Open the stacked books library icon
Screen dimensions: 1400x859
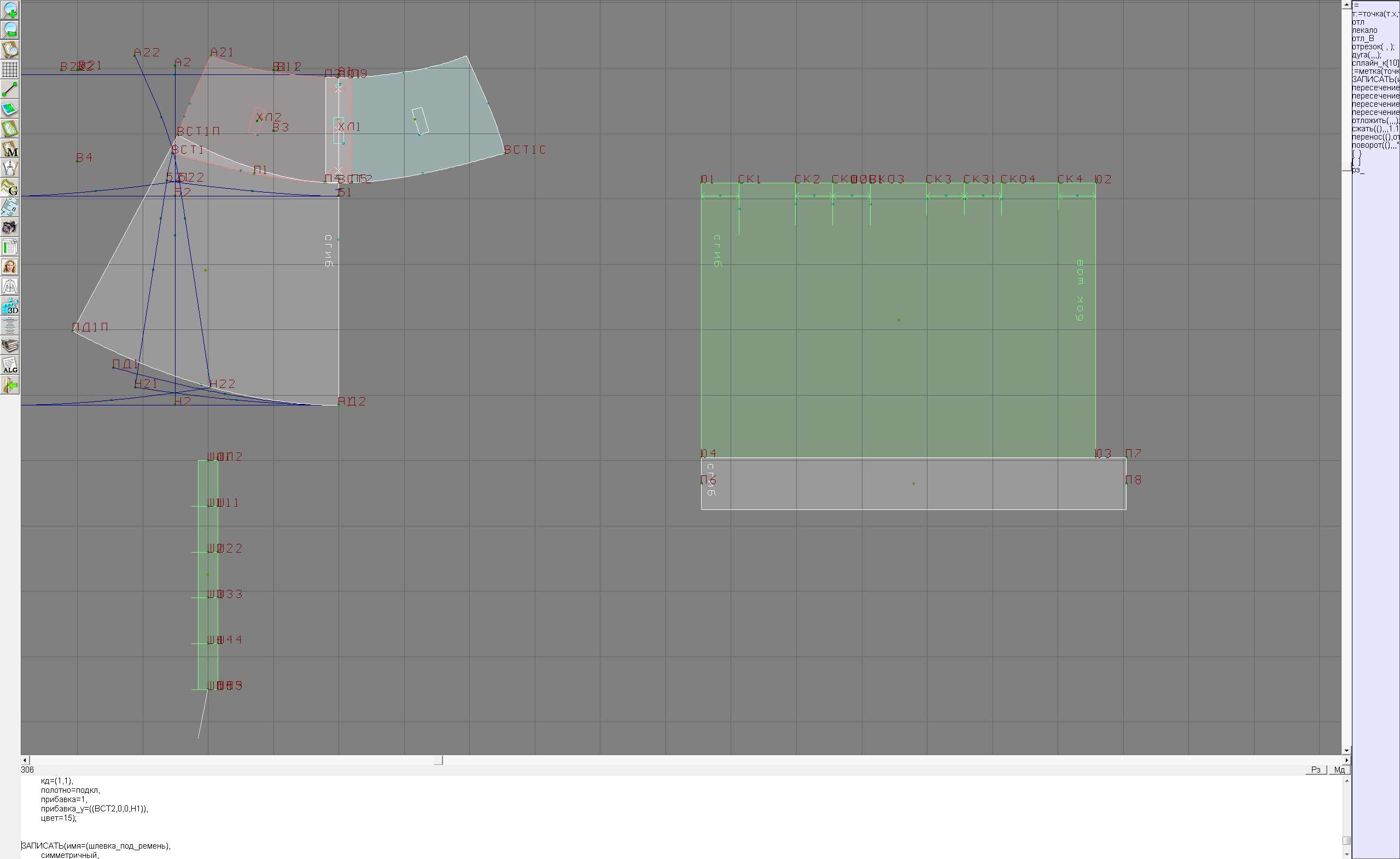tap(10, 346)
